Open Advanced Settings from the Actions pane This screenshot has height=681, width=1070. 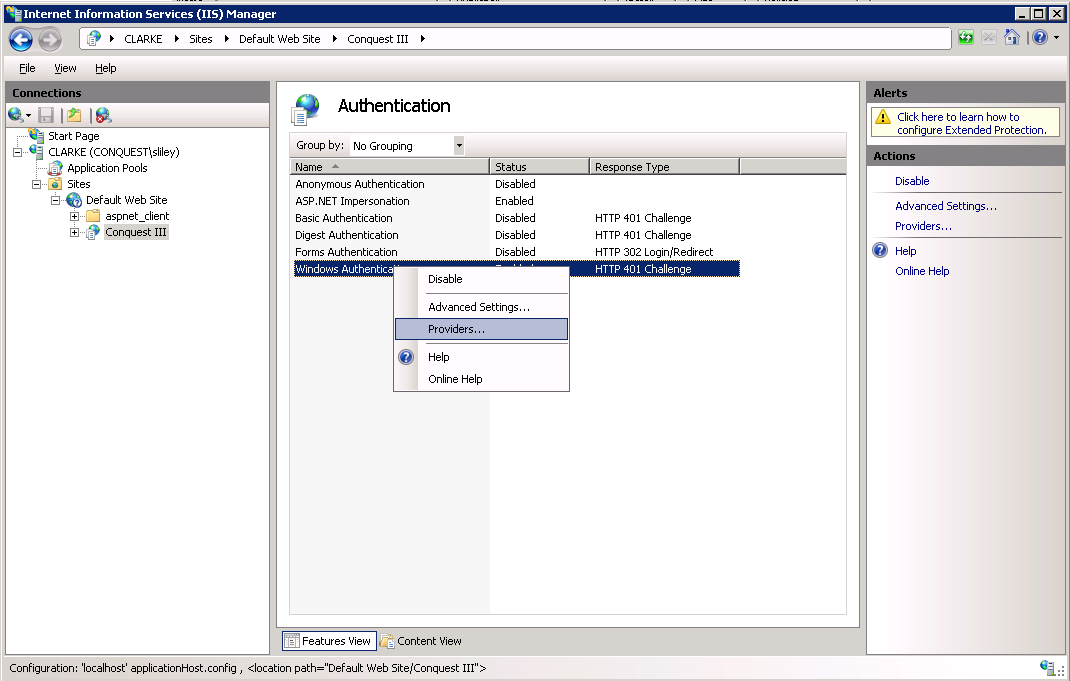tap(946, 206)
